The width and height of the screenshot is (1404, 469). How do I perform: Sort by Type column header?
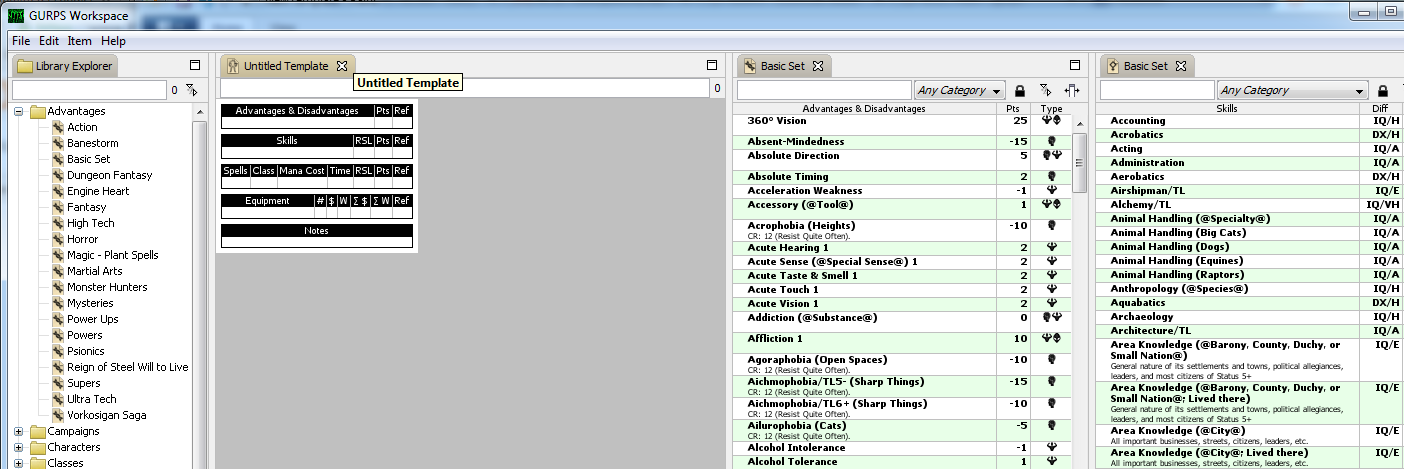1051,108
